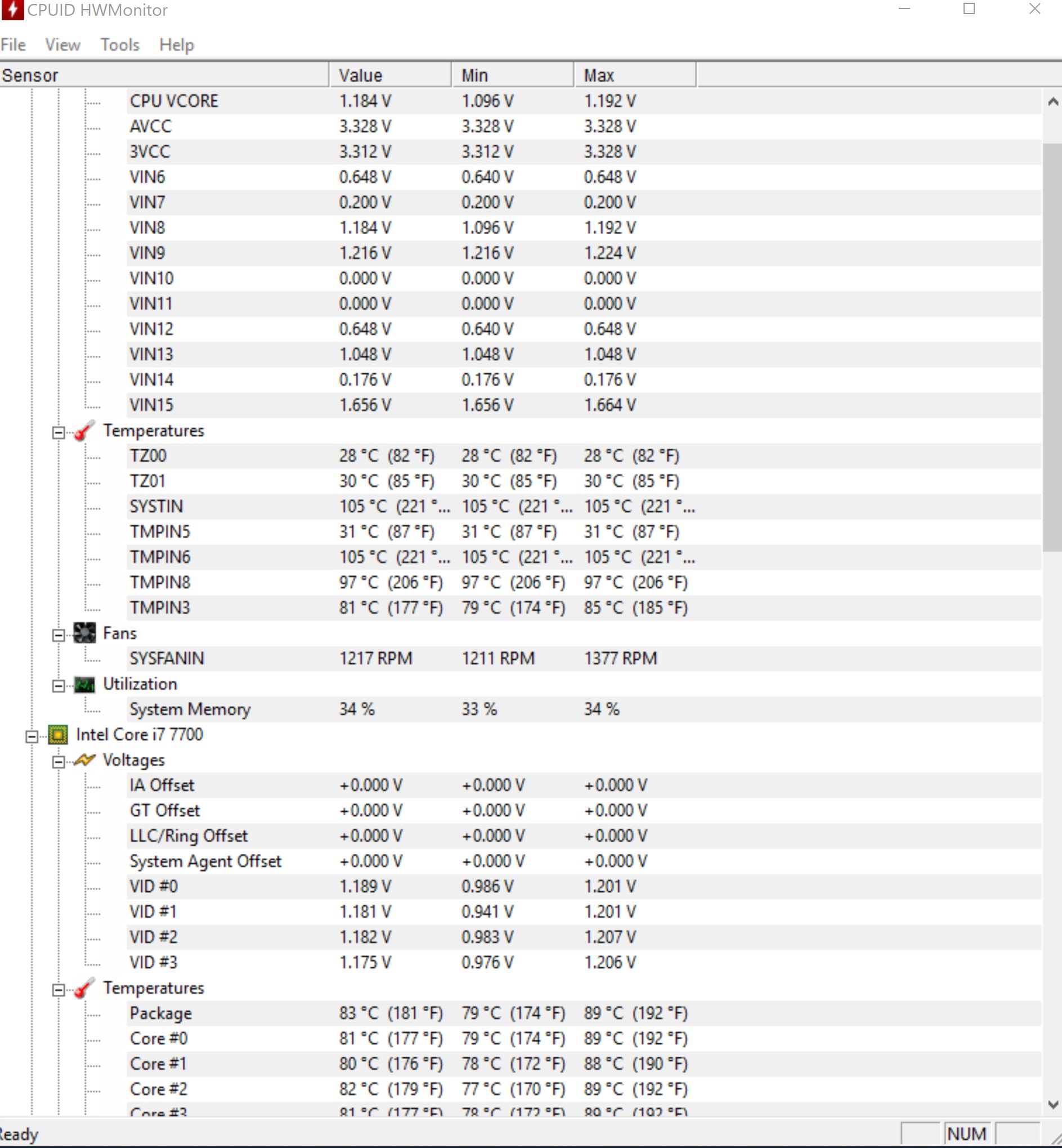This screenshot has width=1062, height=1148.
Task: Select the TMPIN3 row
Action: tap(584, 607)
